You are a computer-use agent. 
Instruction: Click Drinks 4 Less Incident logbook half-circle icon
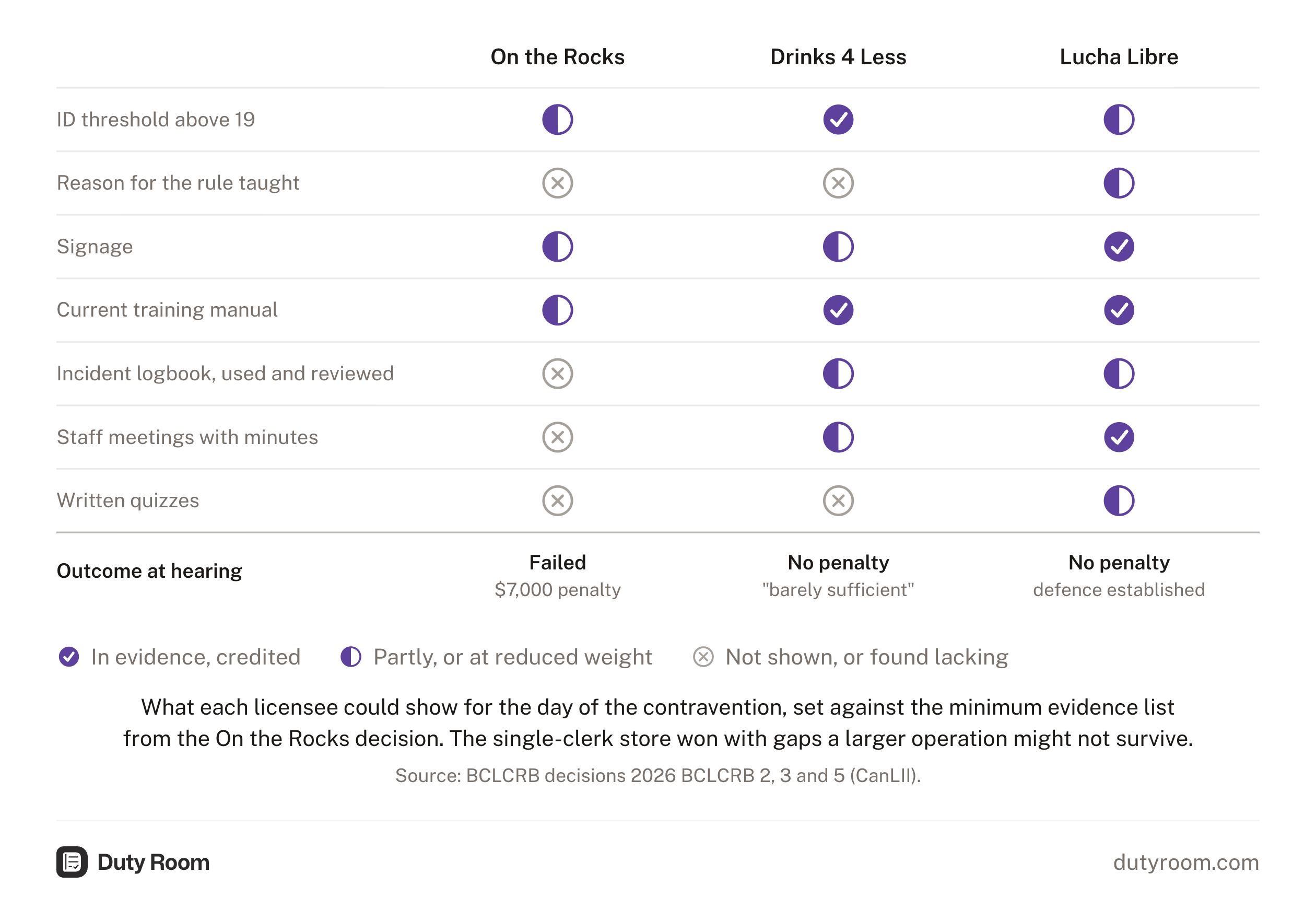point(838,374)
